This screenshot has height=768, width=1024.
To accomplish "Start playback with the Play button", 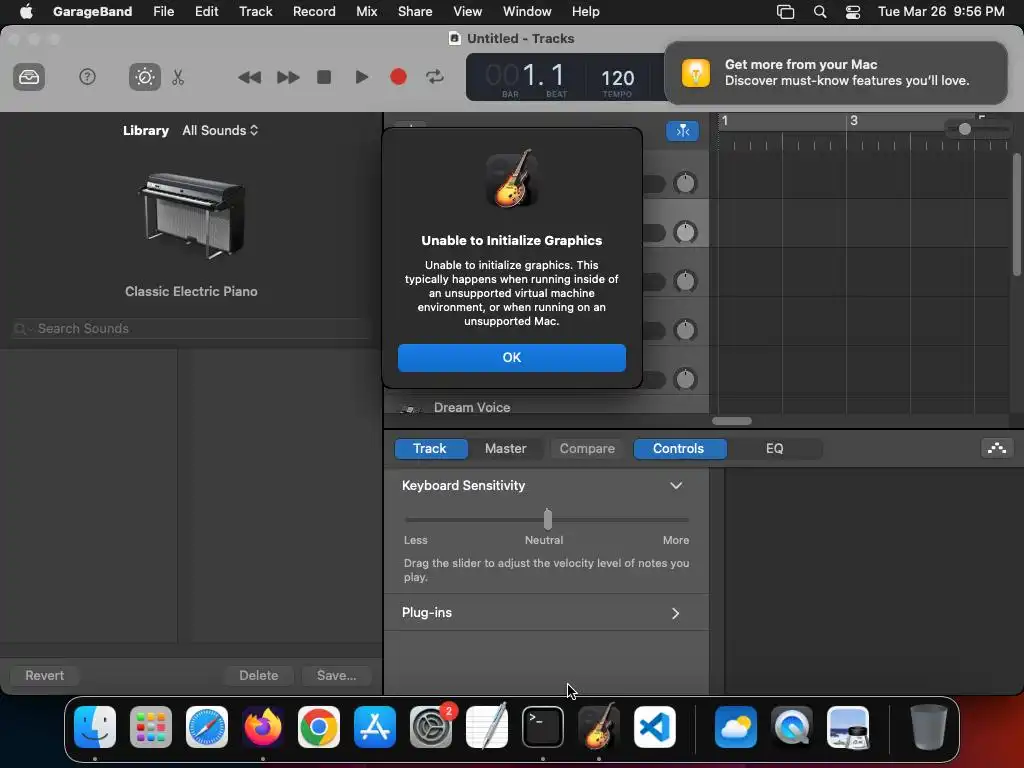I will tap(361, 77).
